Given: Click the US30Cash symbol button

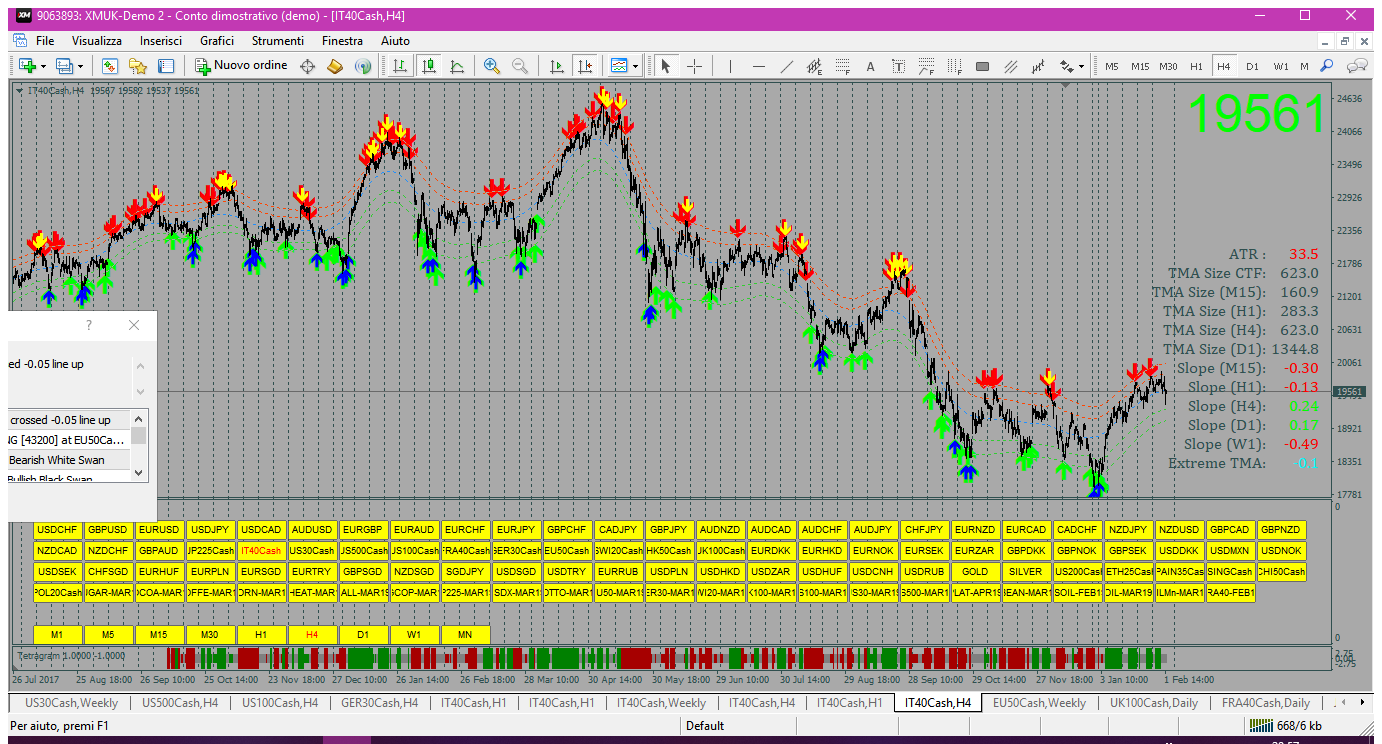Looking at the screenshot, I should pos(313,551).
